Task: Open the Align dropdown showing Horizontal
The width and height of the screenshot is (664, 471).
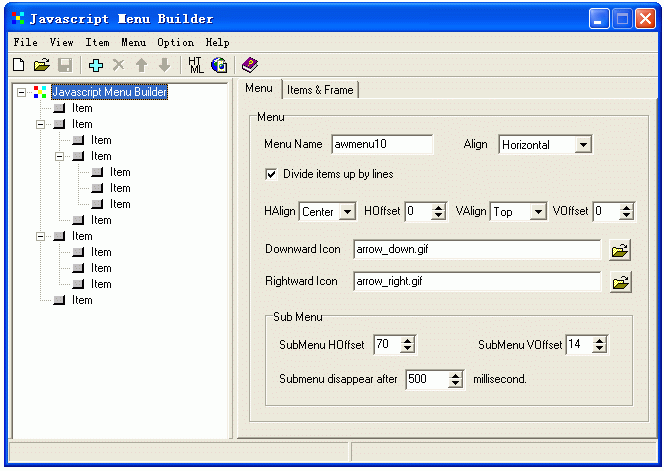Action: (x=583, y=145)
